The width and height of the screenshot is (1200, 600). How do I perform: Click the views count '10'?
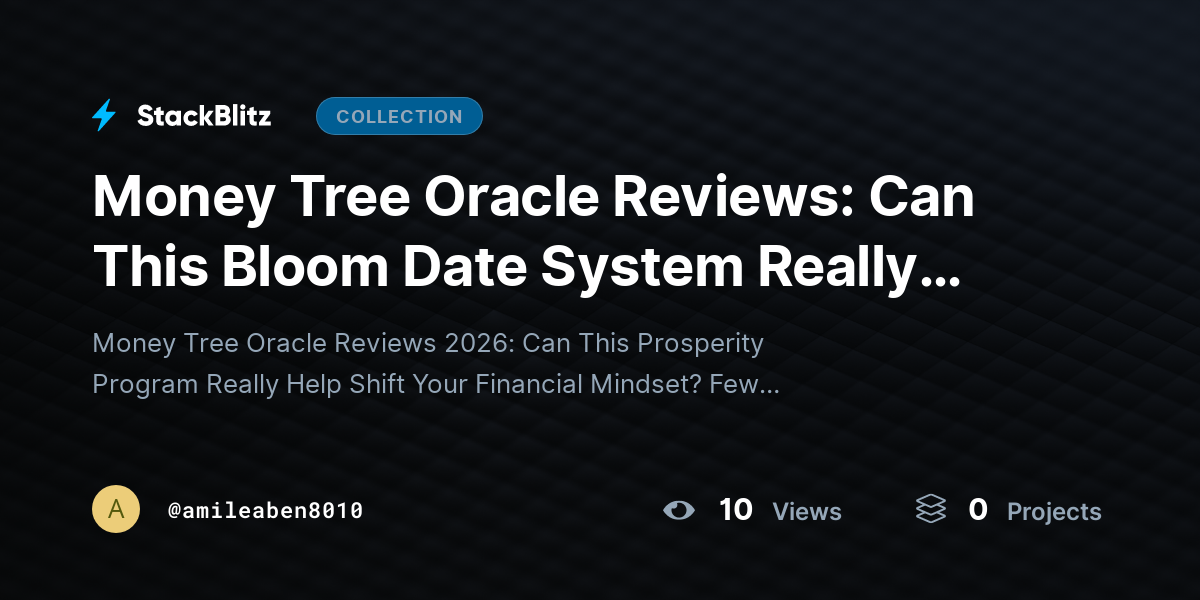click(x=736, y=510)
